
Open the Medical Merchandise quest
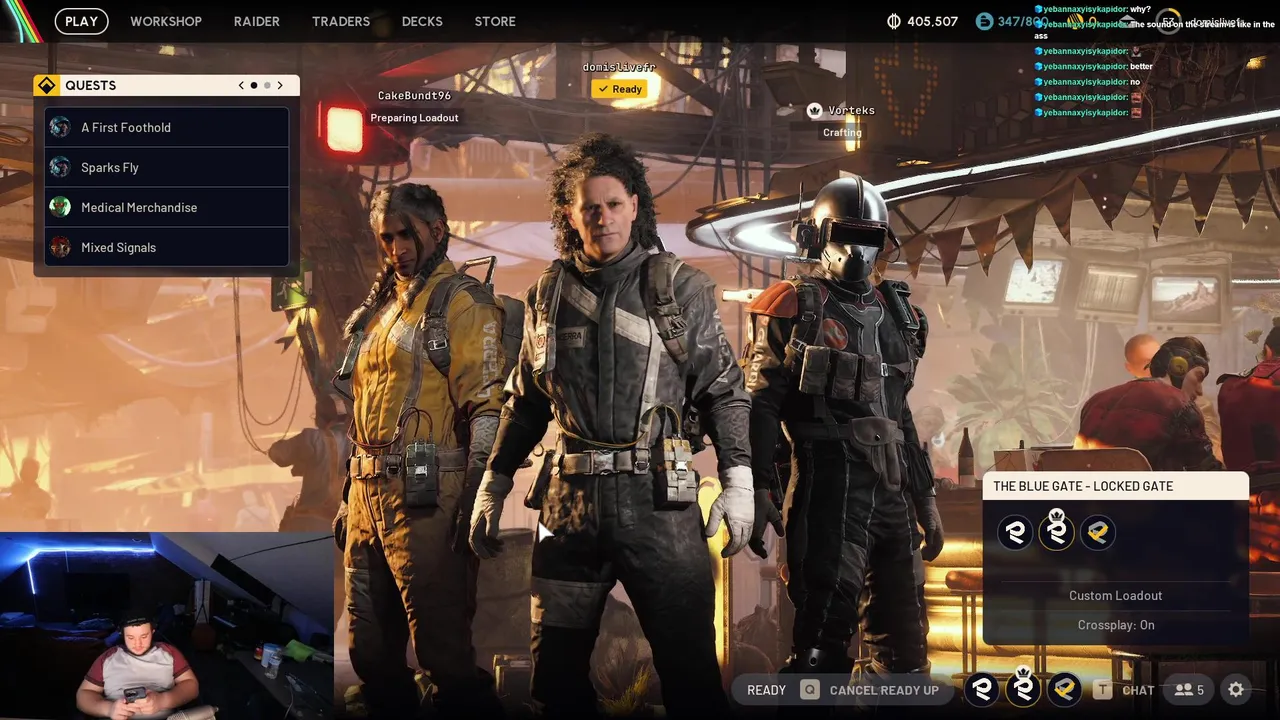(x=167, y=207)
